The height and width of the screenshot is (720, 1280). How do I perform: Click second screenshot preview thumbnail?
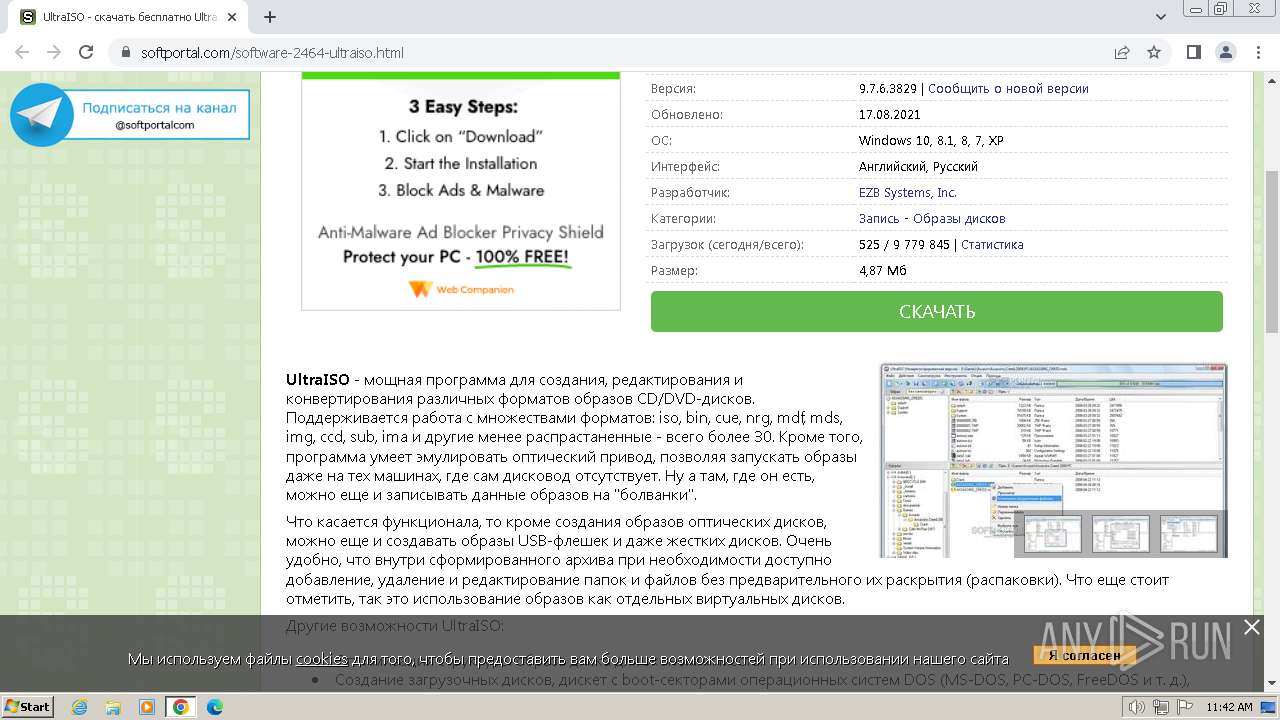[x=1120, y=533]
